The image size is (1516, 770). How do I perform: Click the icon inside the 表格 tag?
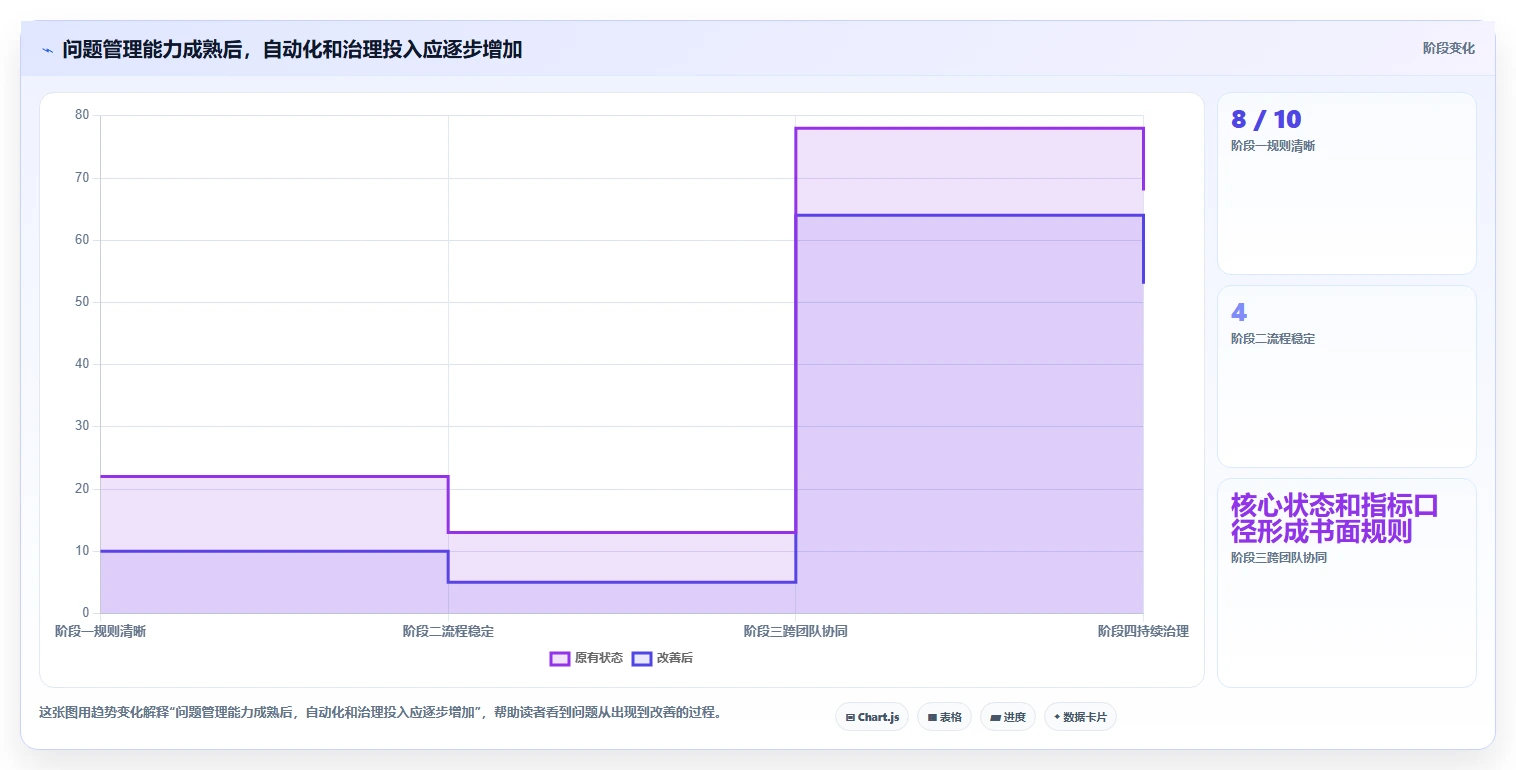pos(932,717)
